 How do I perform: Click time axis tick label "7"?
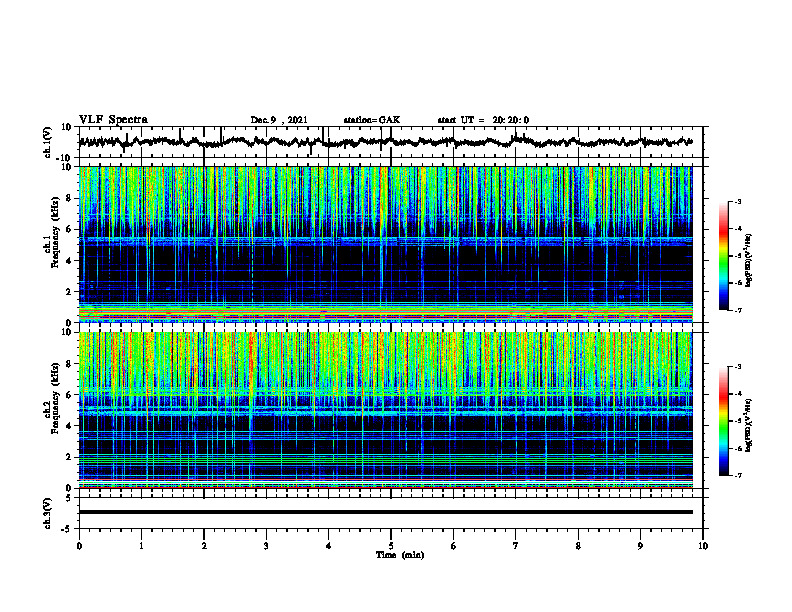515,546
